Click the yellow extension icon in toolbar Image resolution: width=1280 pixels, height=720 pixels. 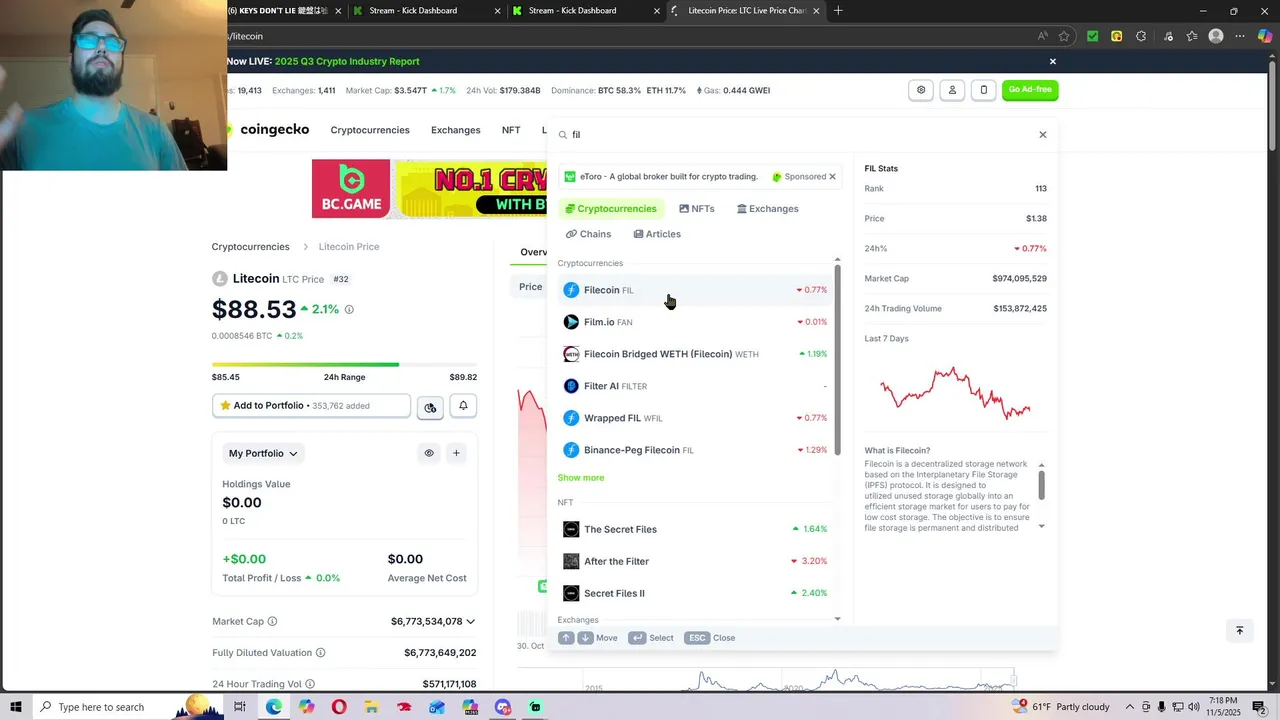[x=1117, y=36]
